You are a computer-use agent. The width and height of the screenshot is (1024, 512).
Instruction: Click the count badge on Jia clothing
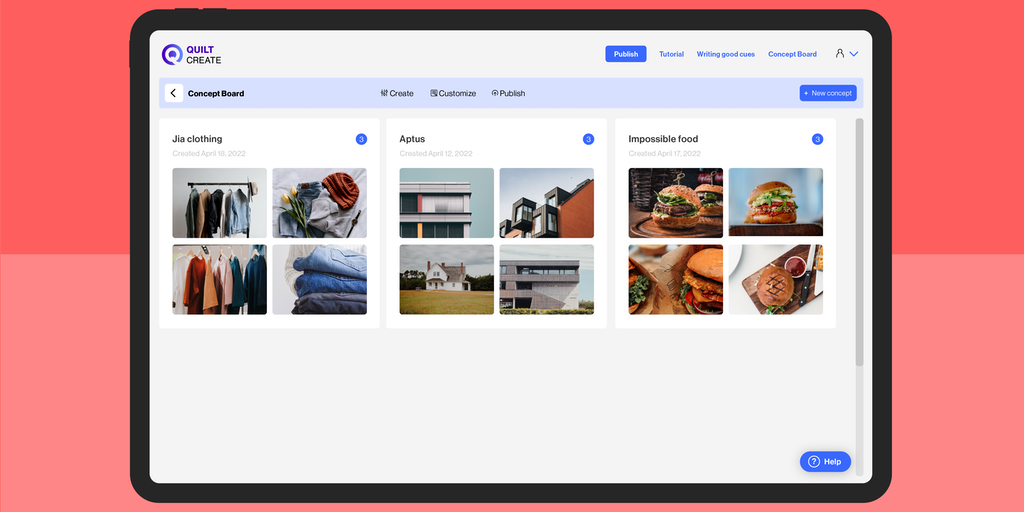pos(361,139)
